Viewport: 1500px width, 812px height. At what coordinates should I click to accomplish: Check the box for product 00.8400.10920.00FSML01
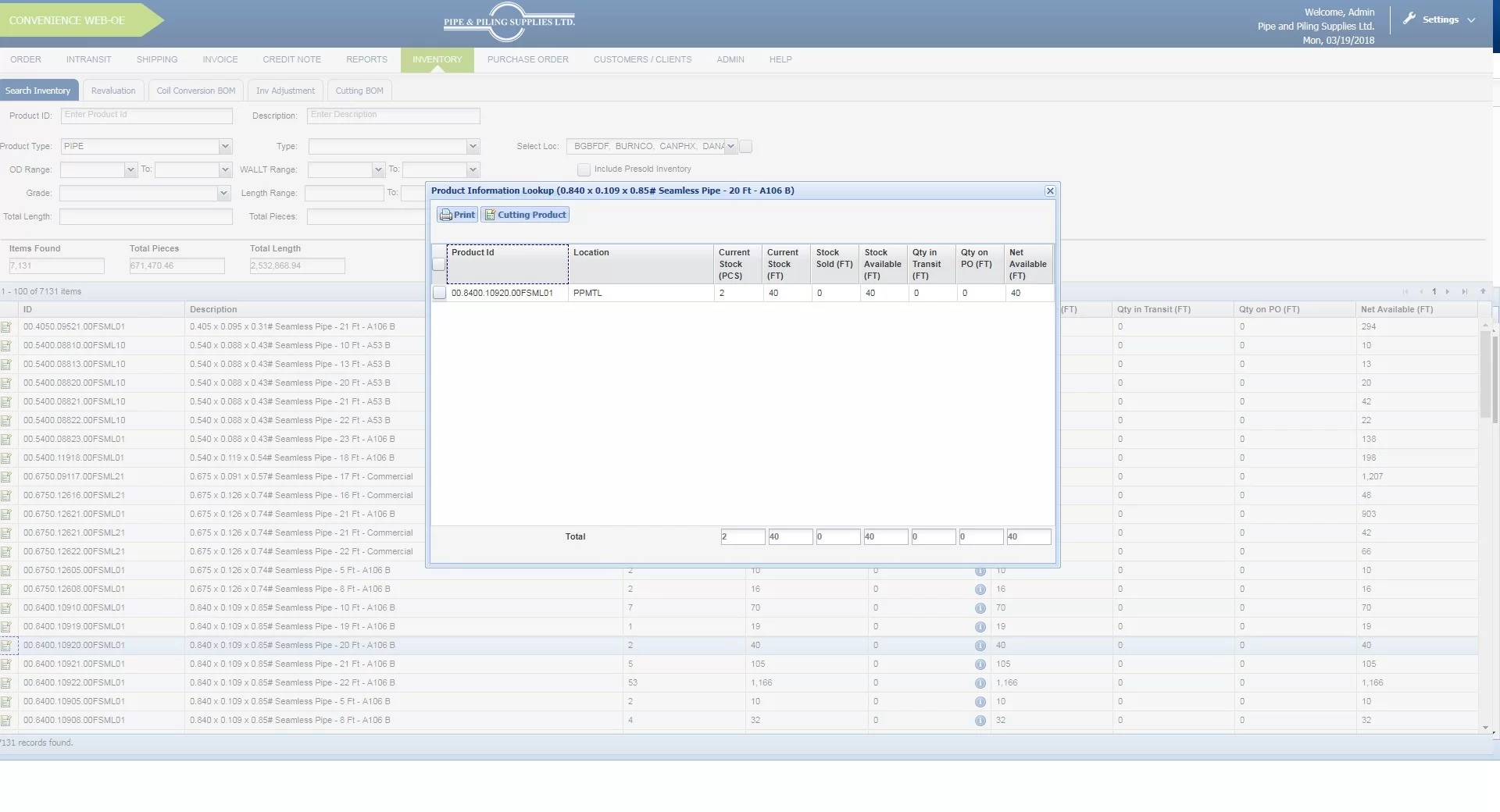tap(439, 294)
